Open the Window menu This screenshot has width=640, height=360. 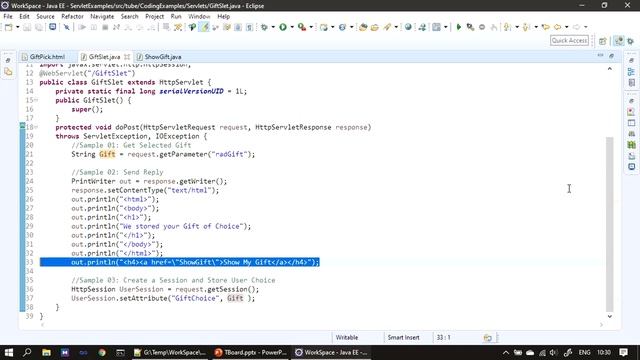[199, 16]
